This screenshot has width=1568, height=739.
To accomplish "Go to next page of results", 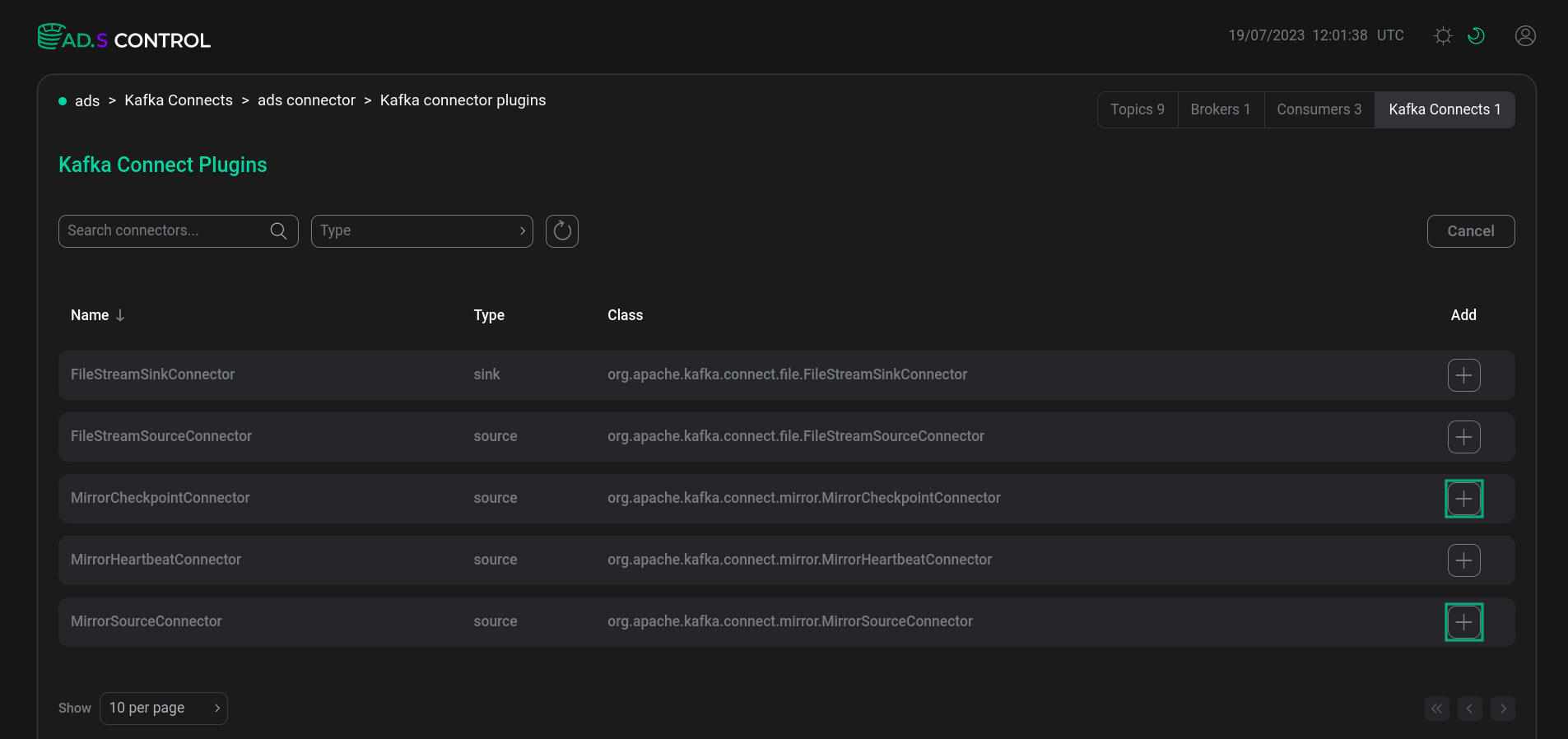I will tap(1502, 709).
